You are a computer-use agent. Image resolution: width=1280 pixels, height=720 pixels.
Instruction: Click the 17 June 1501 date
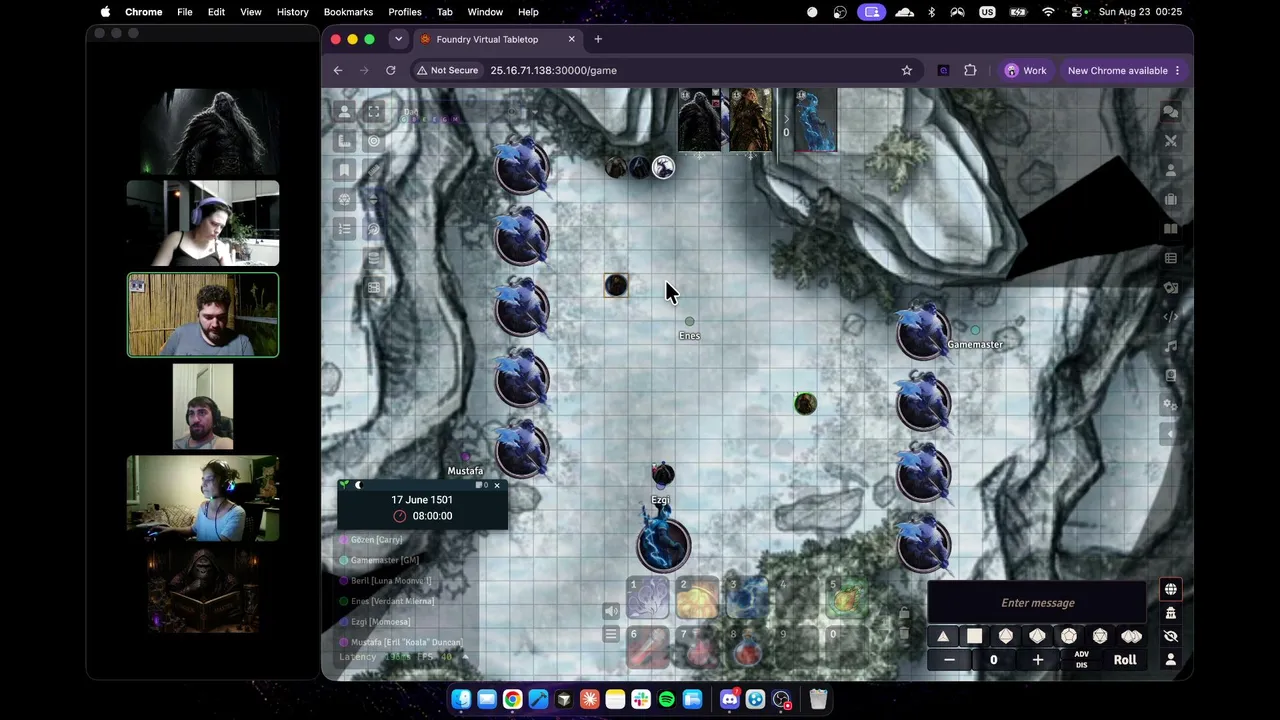click(422, 499)
